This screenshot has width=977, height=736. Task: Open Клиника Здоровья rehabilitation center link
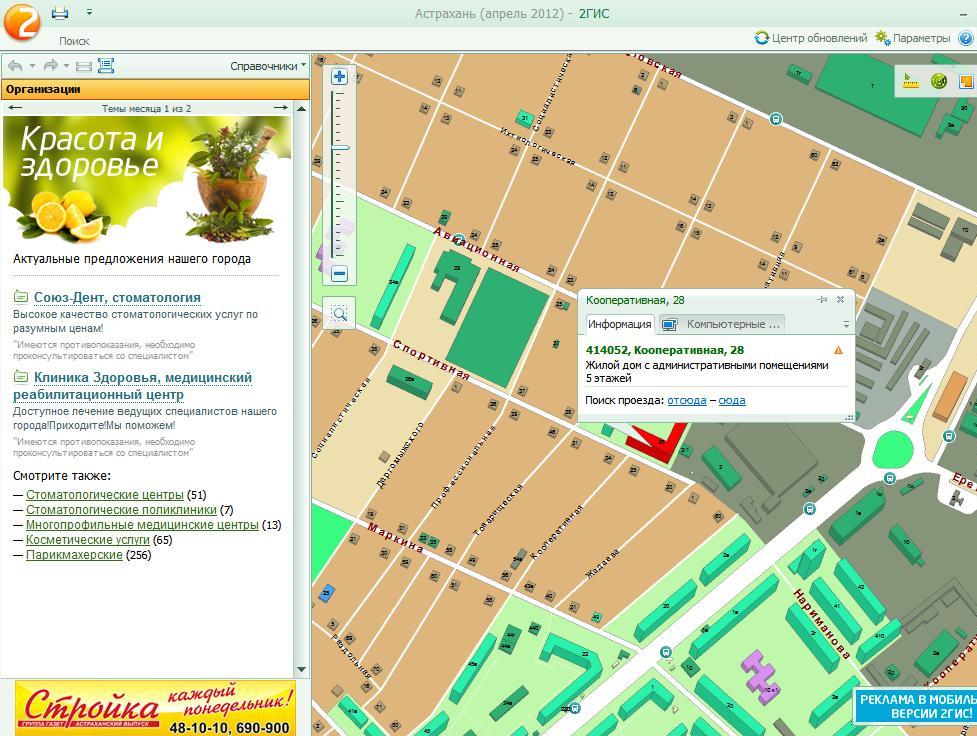tap(133, 386)
